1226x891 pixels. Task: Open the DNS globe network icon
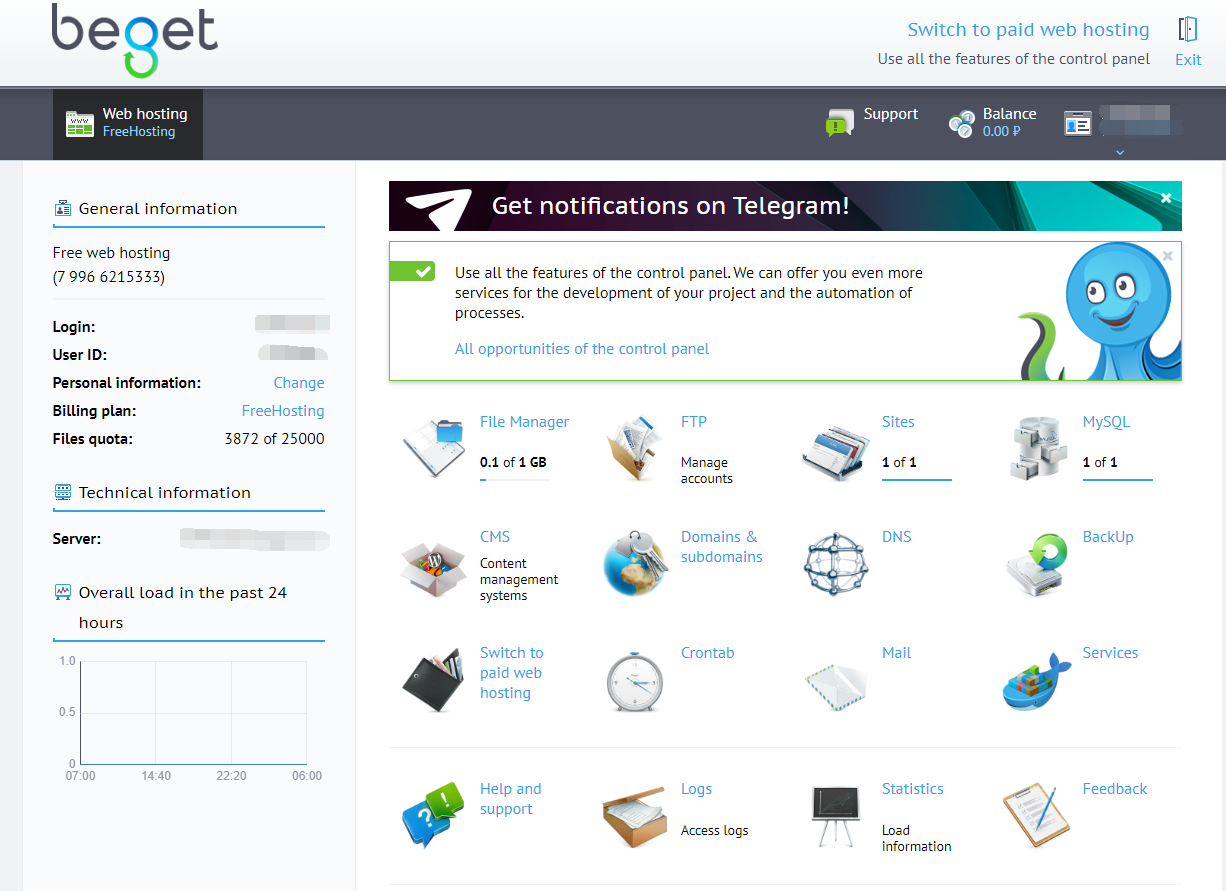click(x=835, y=564)
